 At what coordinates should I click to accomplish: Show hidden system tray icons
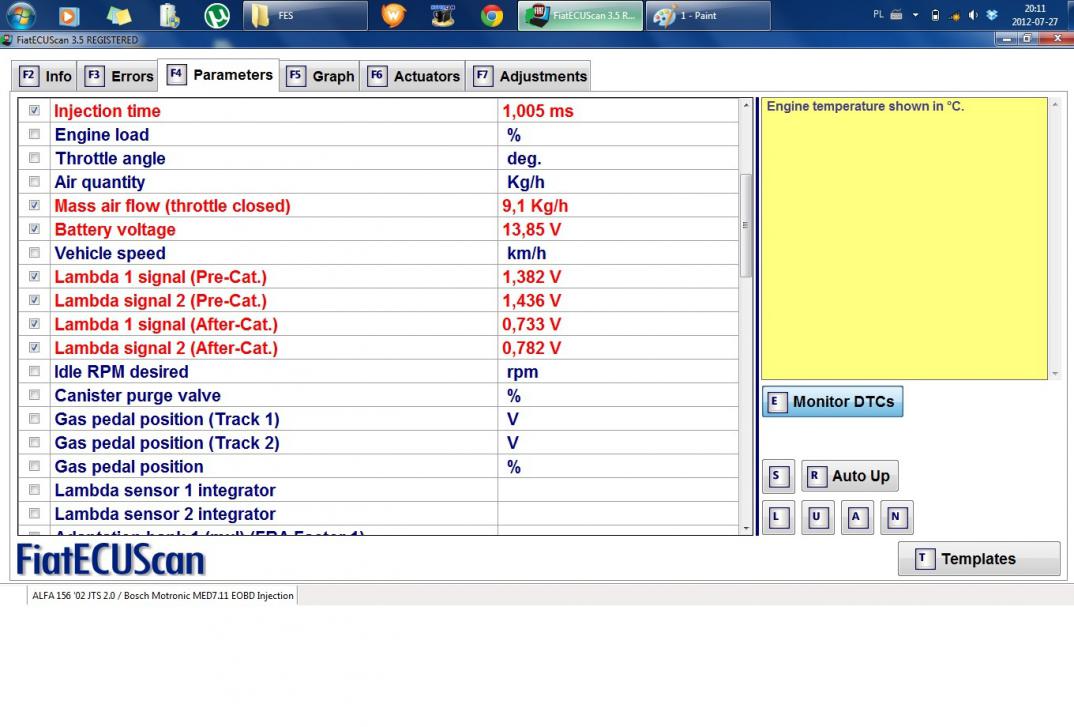pyautogui.click(x=915, y=14)
